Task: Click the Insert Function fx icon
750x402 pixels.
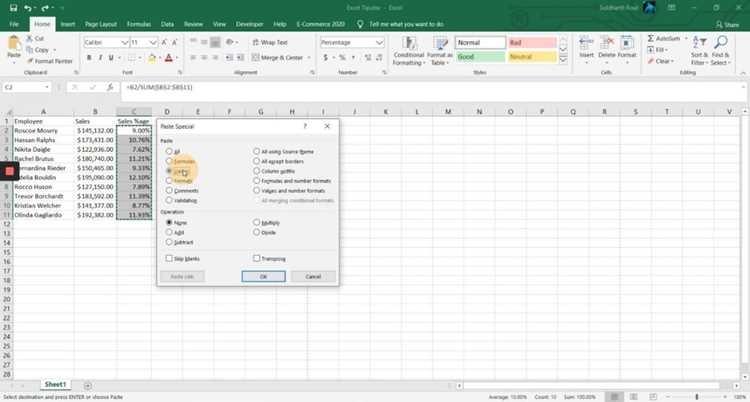Action: [x=110, y=88]
